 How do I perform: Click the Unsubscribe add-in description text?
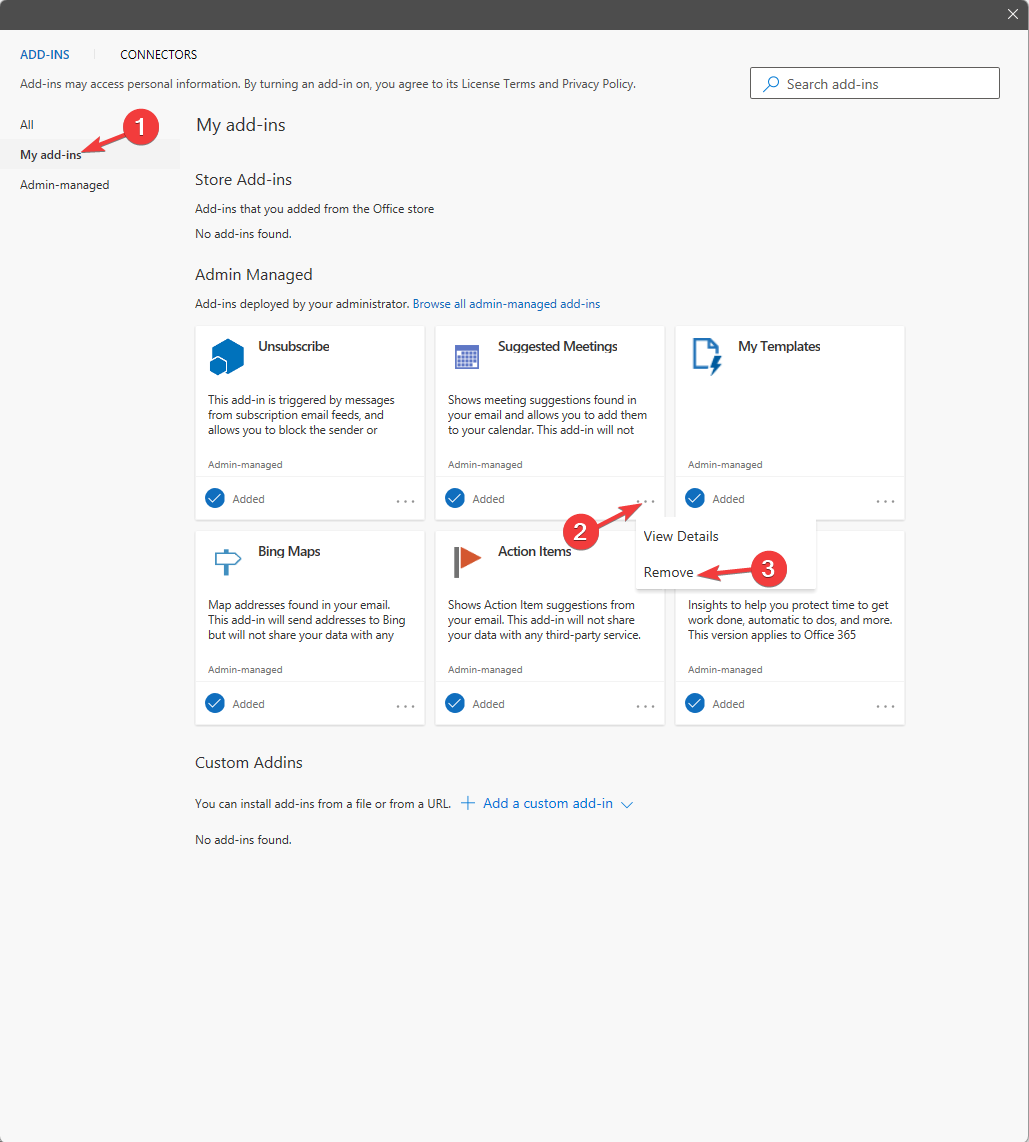pos(301,415)
